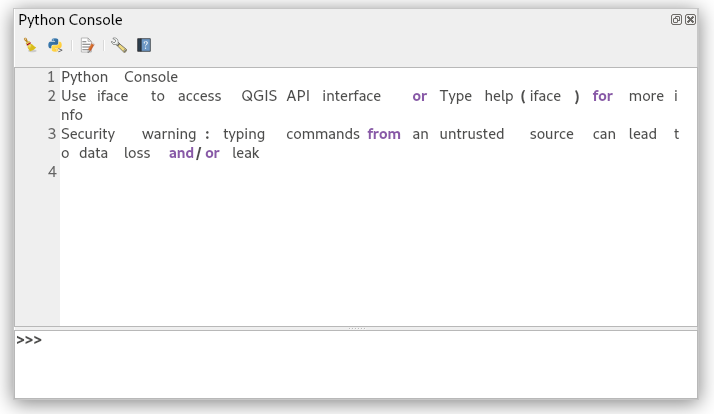Undock the Python Console panel
Screen dimensions: 714x414
pyautogui.click(x=676, y=19)
